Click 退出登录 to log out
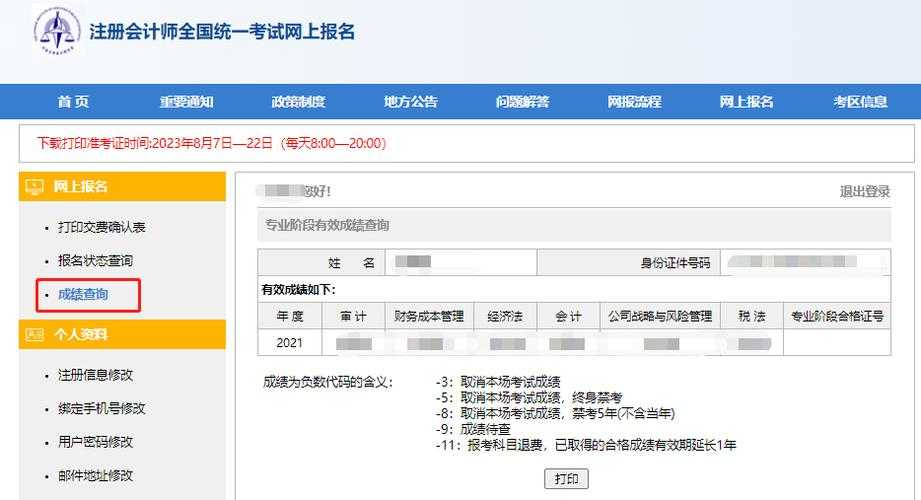The width and height of the screenshot is (921, 500). [x=865, y=191]
